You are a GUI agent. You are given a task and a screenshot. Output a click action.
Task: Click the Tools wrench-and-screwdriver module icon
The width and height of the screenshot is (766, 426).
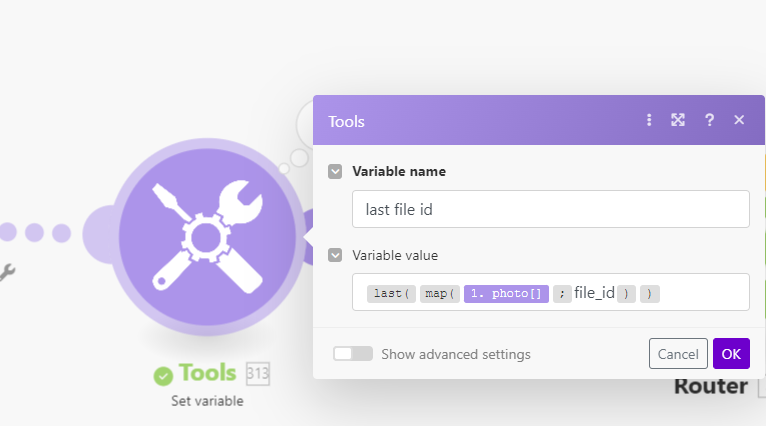(x=207, y=236)
